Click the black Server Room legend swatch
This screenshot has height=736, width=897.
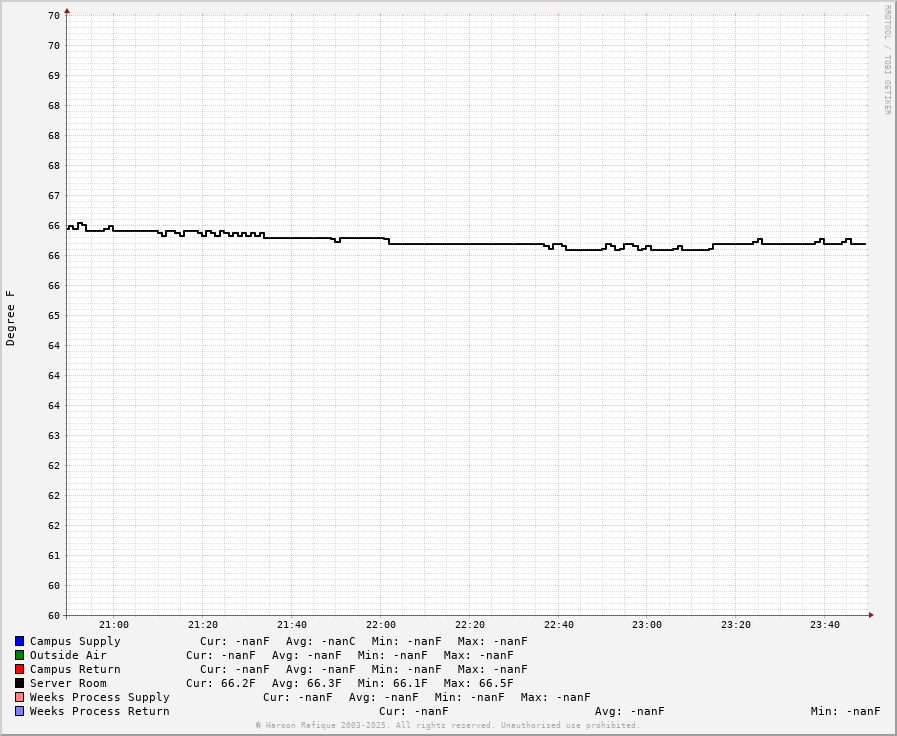[x=19, y=683]
